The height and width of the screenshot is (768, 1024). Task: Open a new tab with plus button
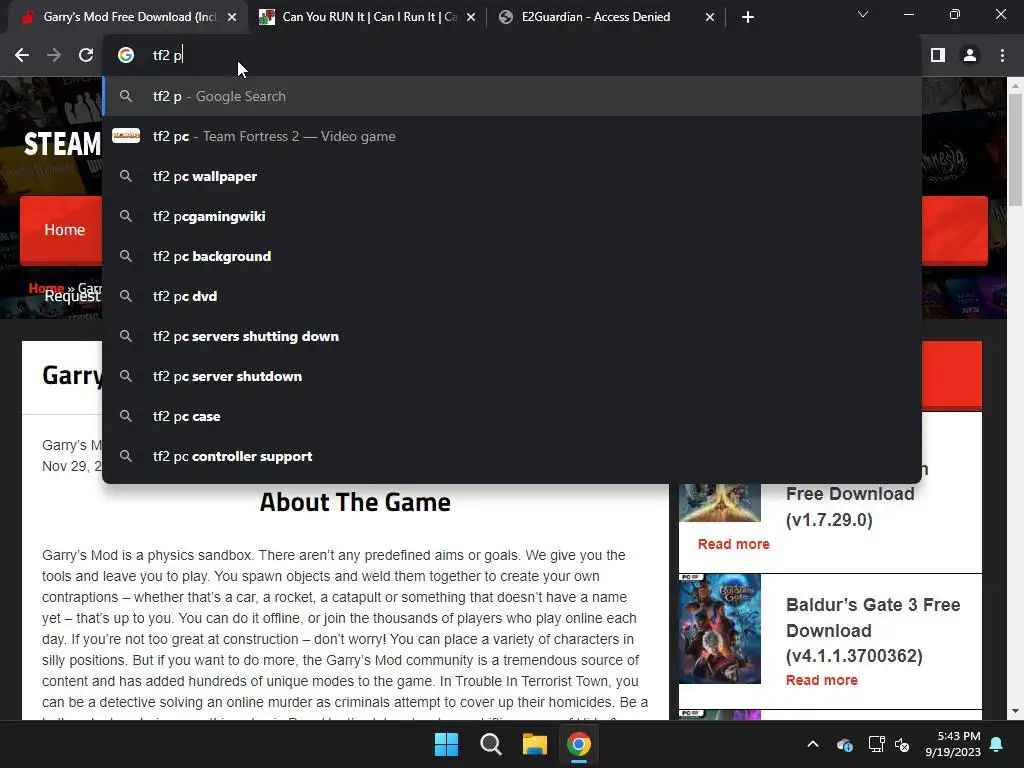click(x=748, y=17)
